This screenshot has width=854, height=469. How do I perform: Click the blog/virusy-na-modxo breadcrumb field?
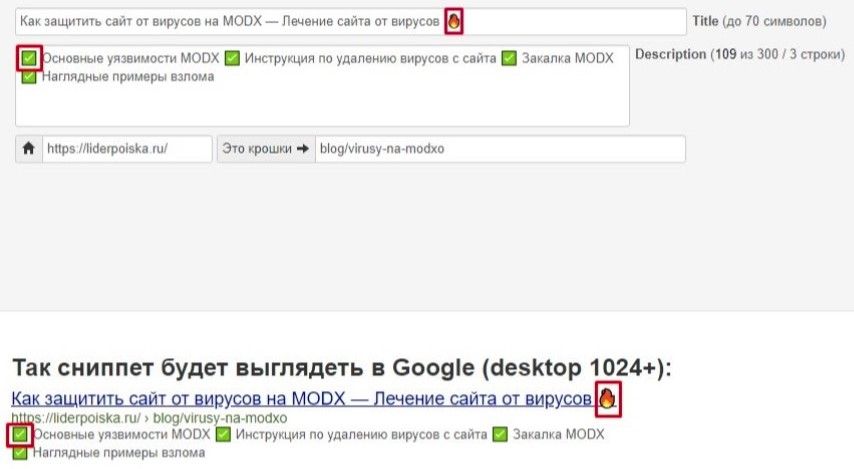coord(500,149)
